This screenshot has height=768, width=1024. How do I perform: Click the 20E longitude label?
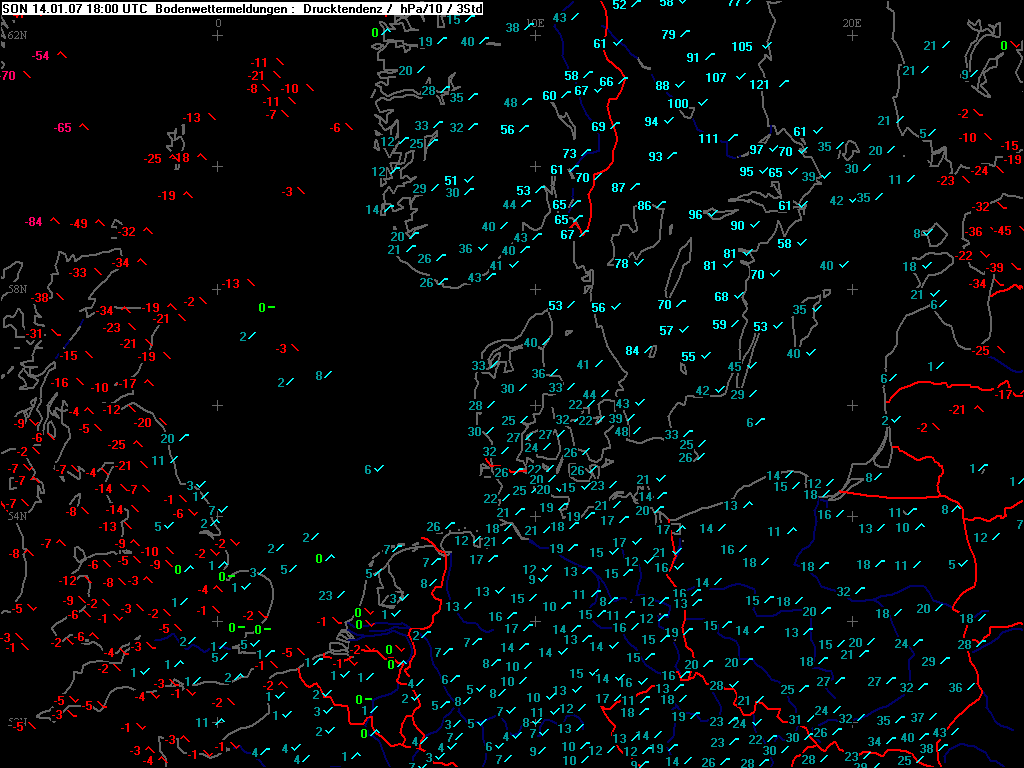(852, 22)
